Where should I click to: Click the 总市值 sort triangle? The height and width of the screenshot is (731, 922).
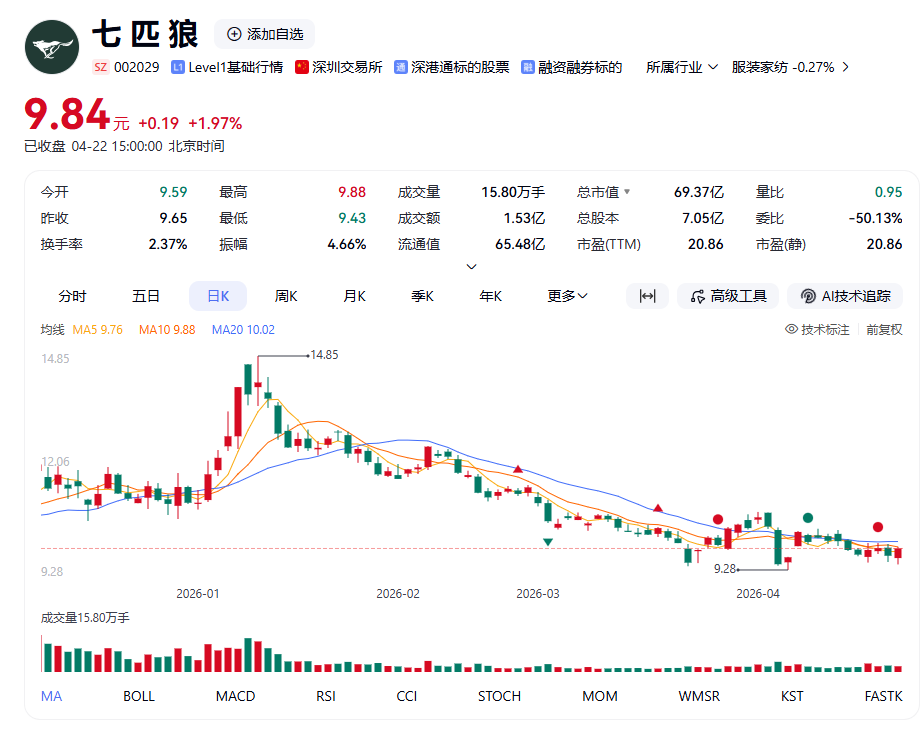click(x=627, y=192)
